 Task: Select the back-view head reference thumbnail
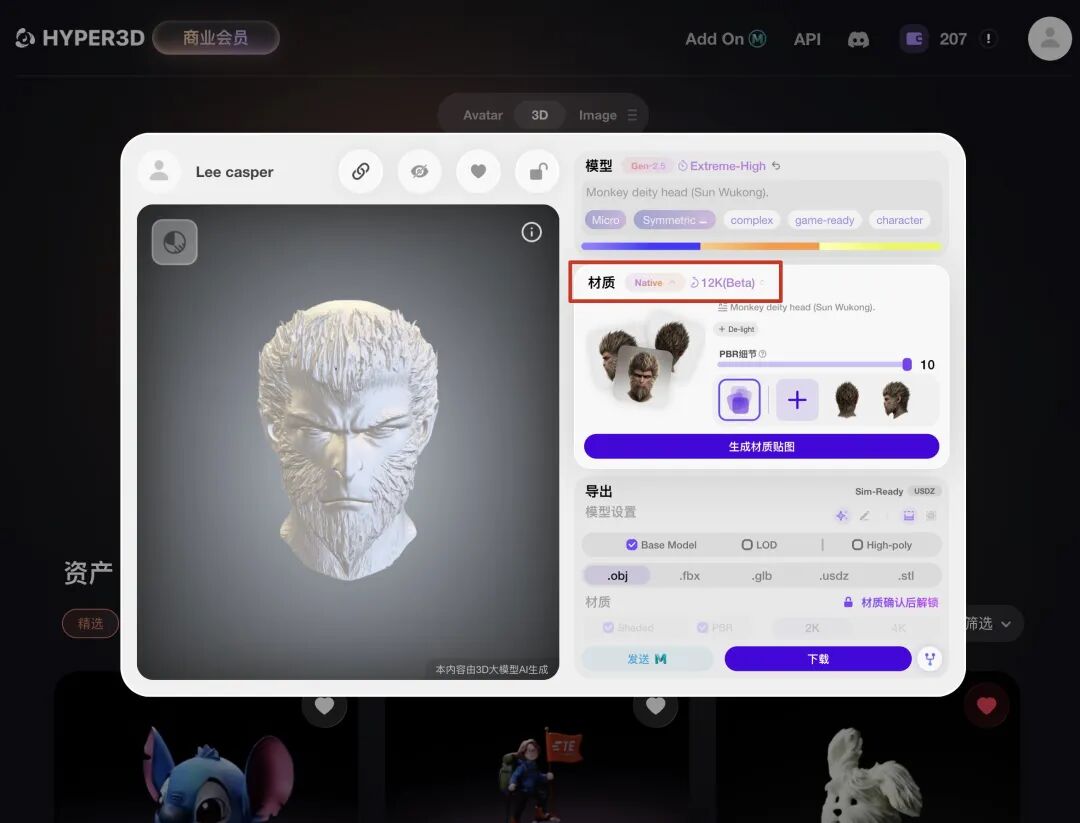point(847,399)
